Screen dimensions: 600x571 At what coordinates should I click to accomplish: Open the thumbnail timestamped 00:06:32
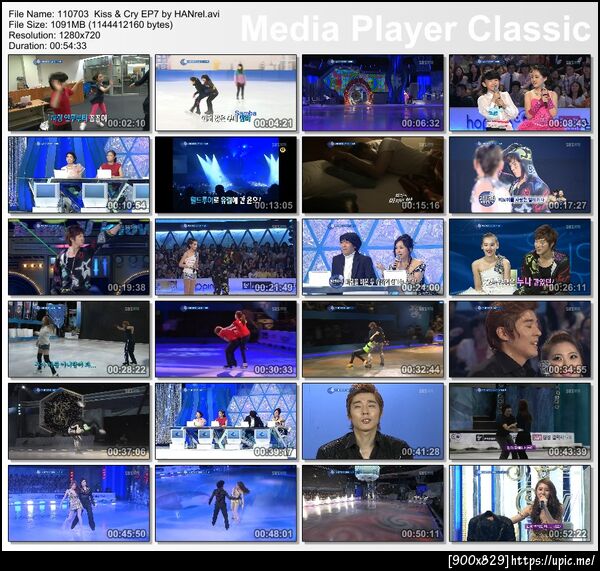(373, 93)
